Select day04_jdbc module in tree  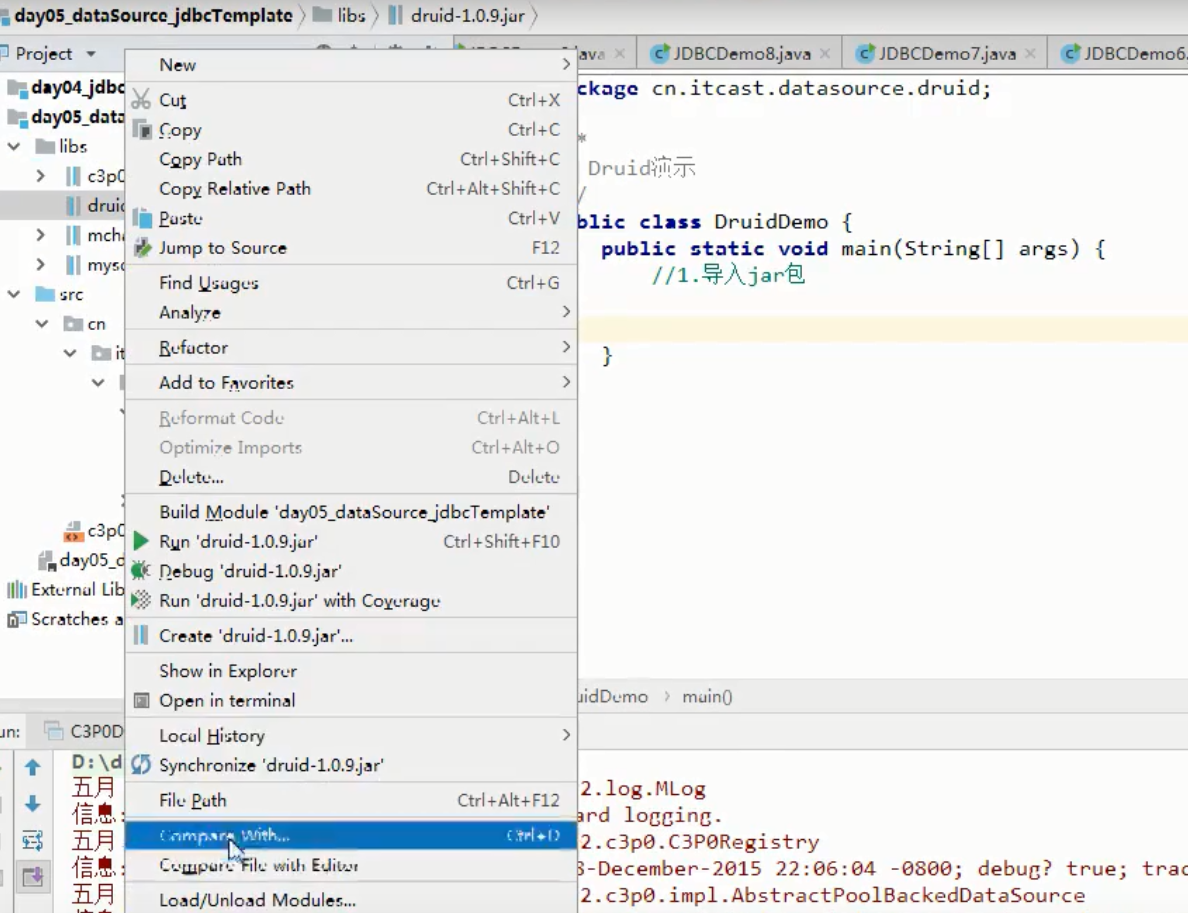(x=65, y=87)
